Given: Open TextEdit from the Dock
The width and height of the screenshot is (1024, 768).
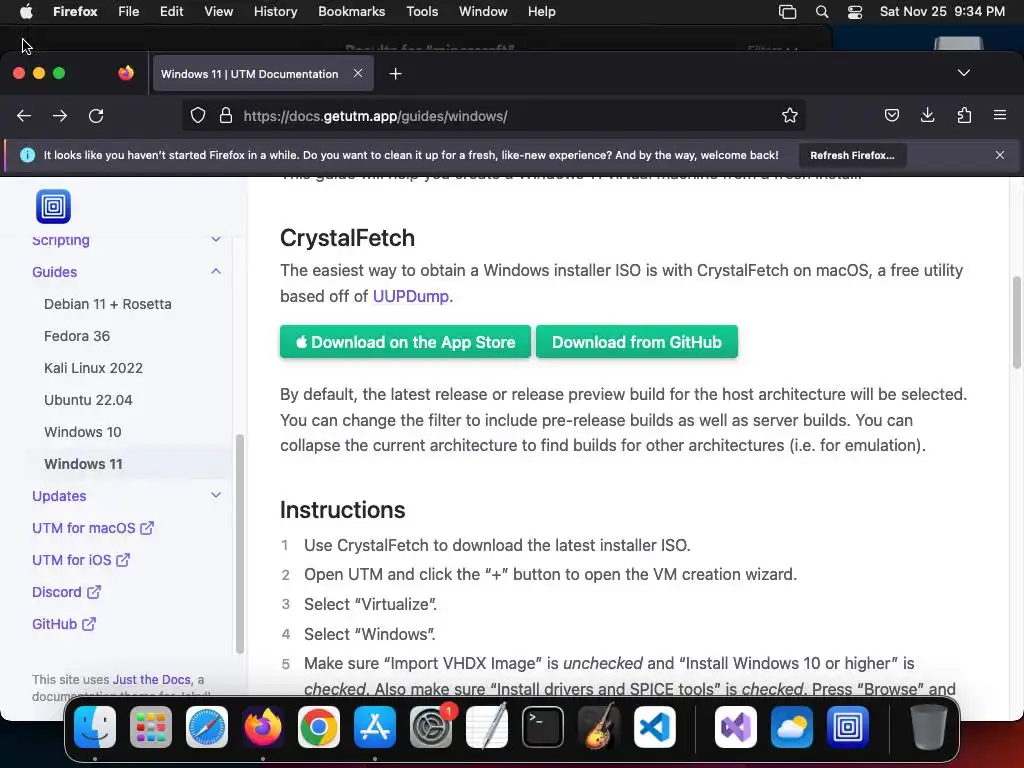Looking at the screenshot, I should click(x=487, y=727).
